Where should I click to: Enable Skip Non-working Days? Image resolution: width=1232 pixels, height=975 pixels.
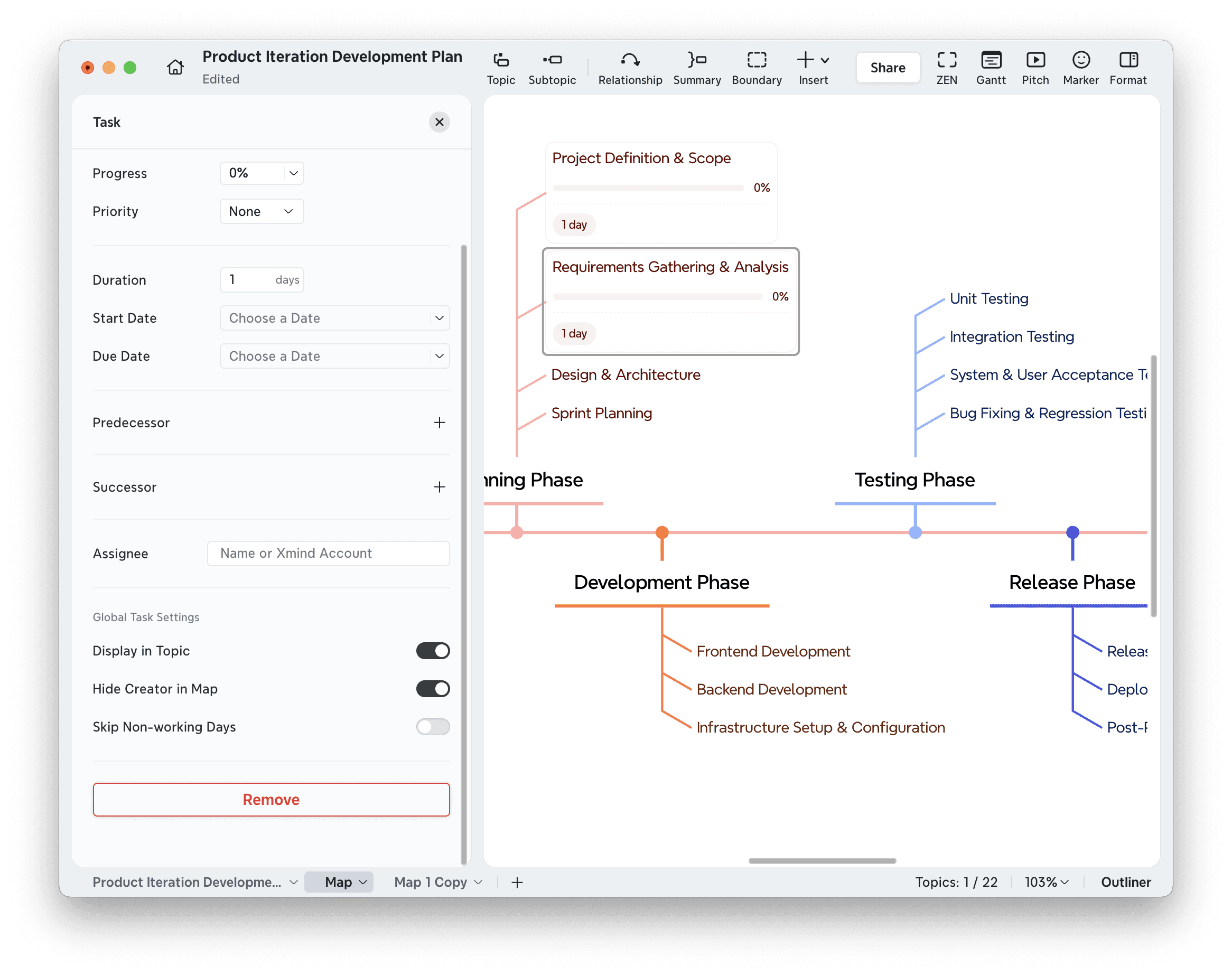pyautogui.click(x=432, y=727)
